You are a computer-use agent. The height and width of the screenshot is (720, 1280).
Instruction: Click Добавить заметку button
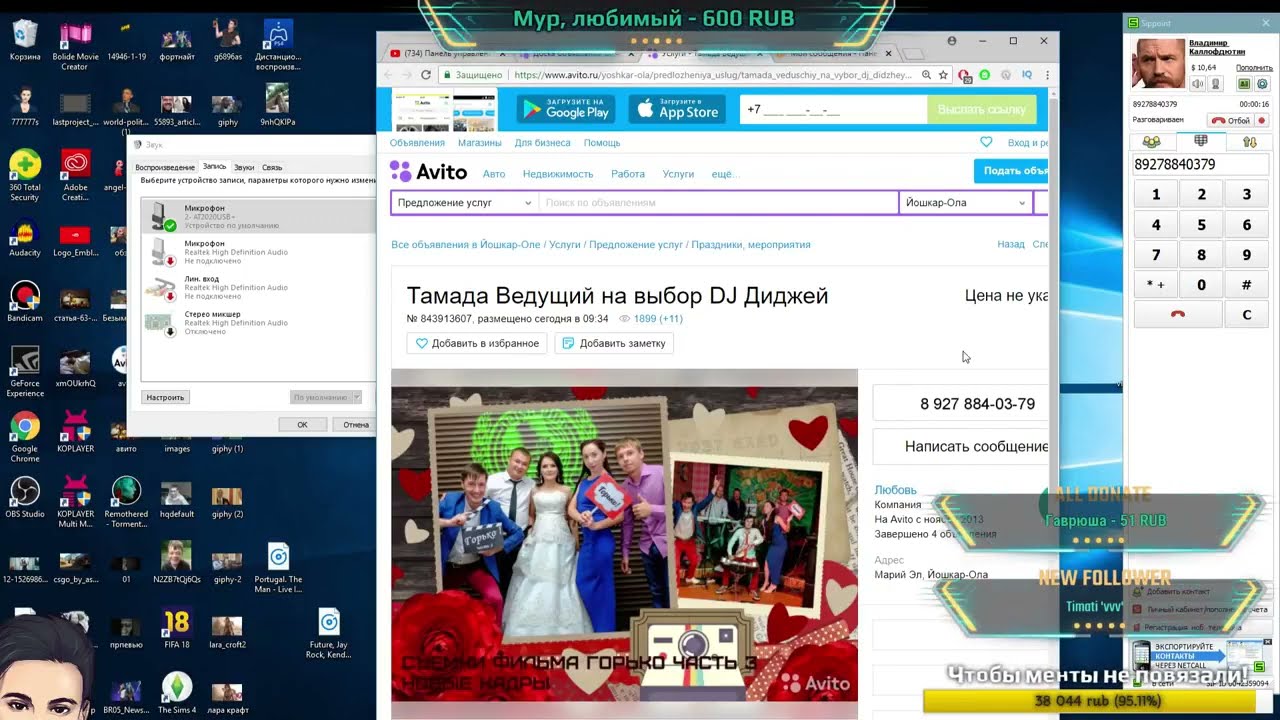613,343
